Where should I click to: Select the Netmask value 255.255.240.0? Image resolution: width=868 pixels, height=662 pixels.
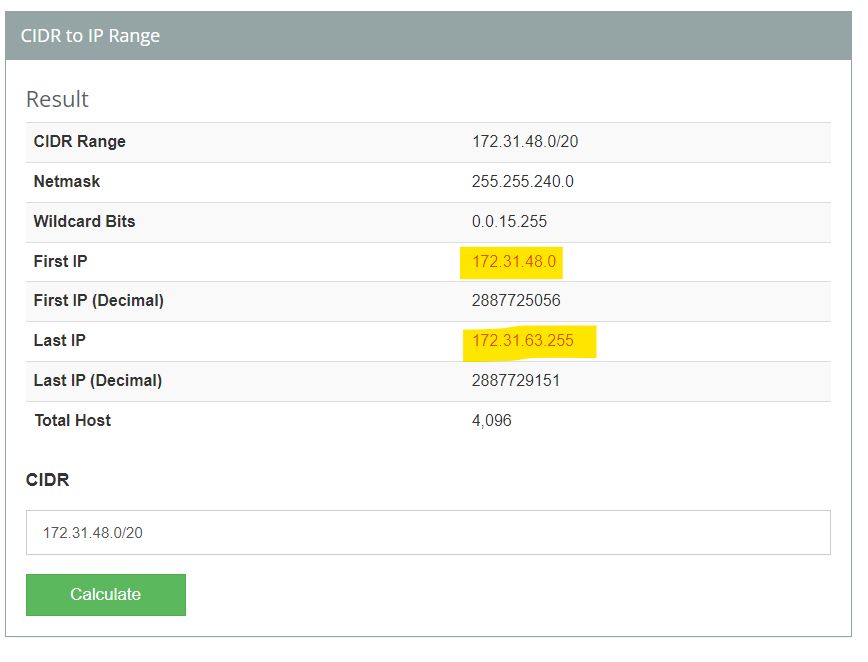click(x=523, y=182)
